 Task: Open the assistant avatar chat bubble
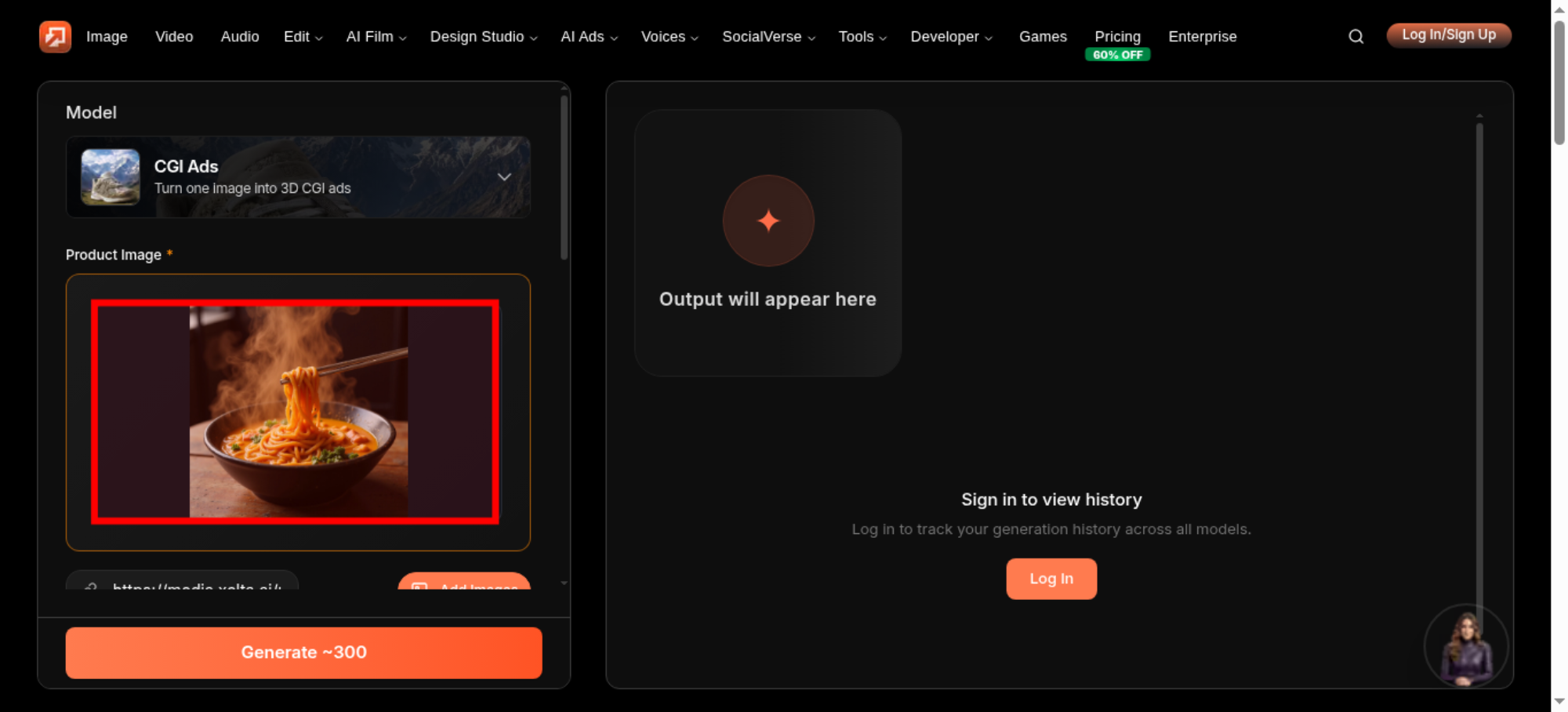1465,646
